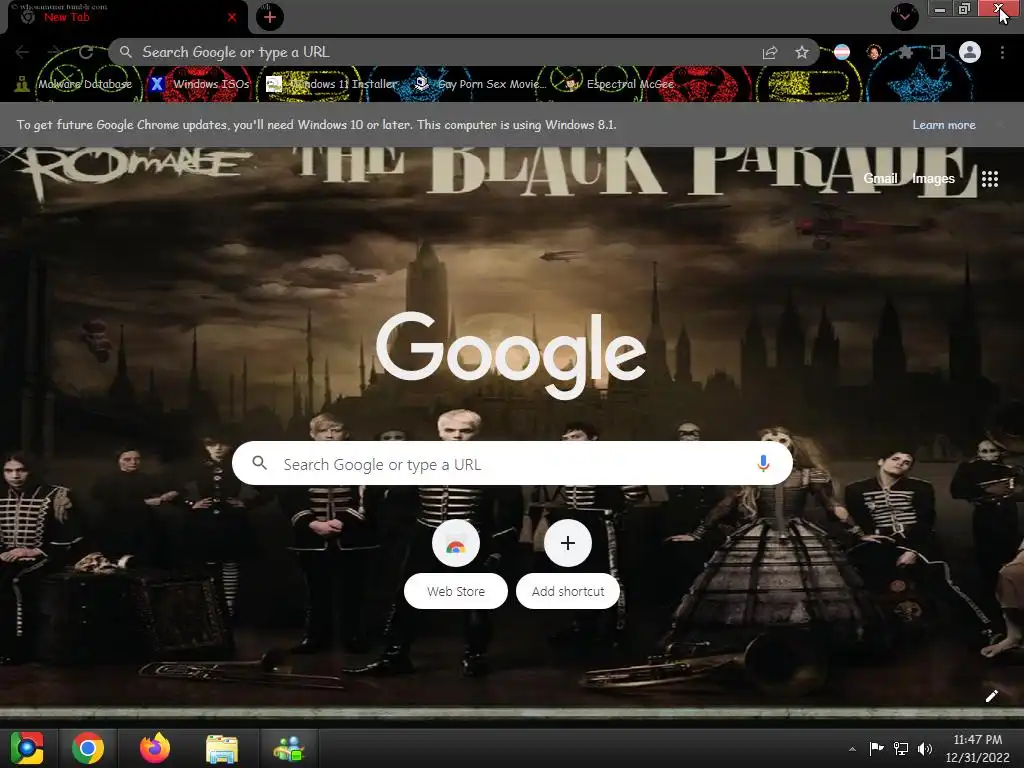Click the Google logo
Viewport: 1024px width, 768px height.
tap(511, 355)
